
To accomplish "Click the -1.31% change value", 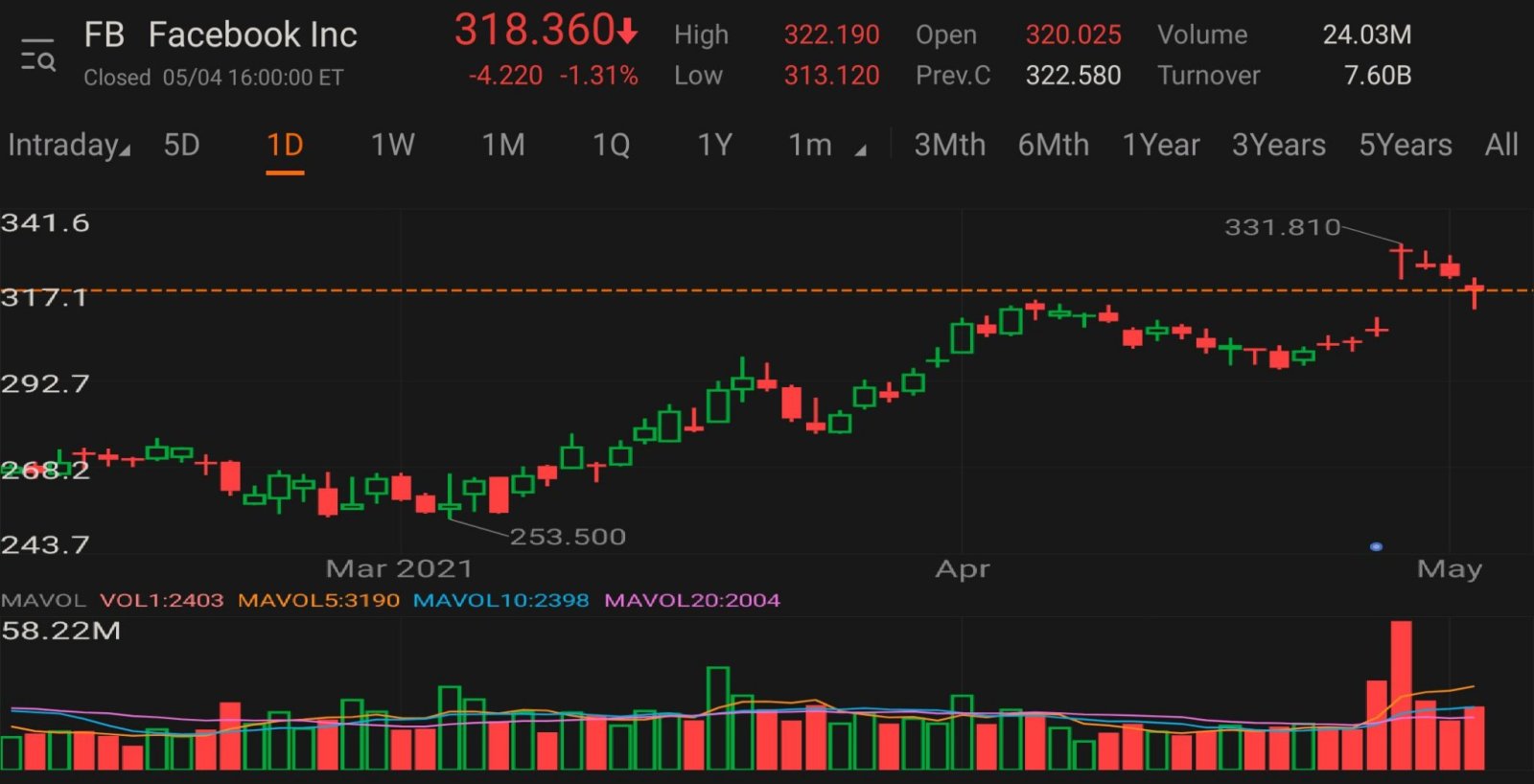I will [x=599, y=76].
